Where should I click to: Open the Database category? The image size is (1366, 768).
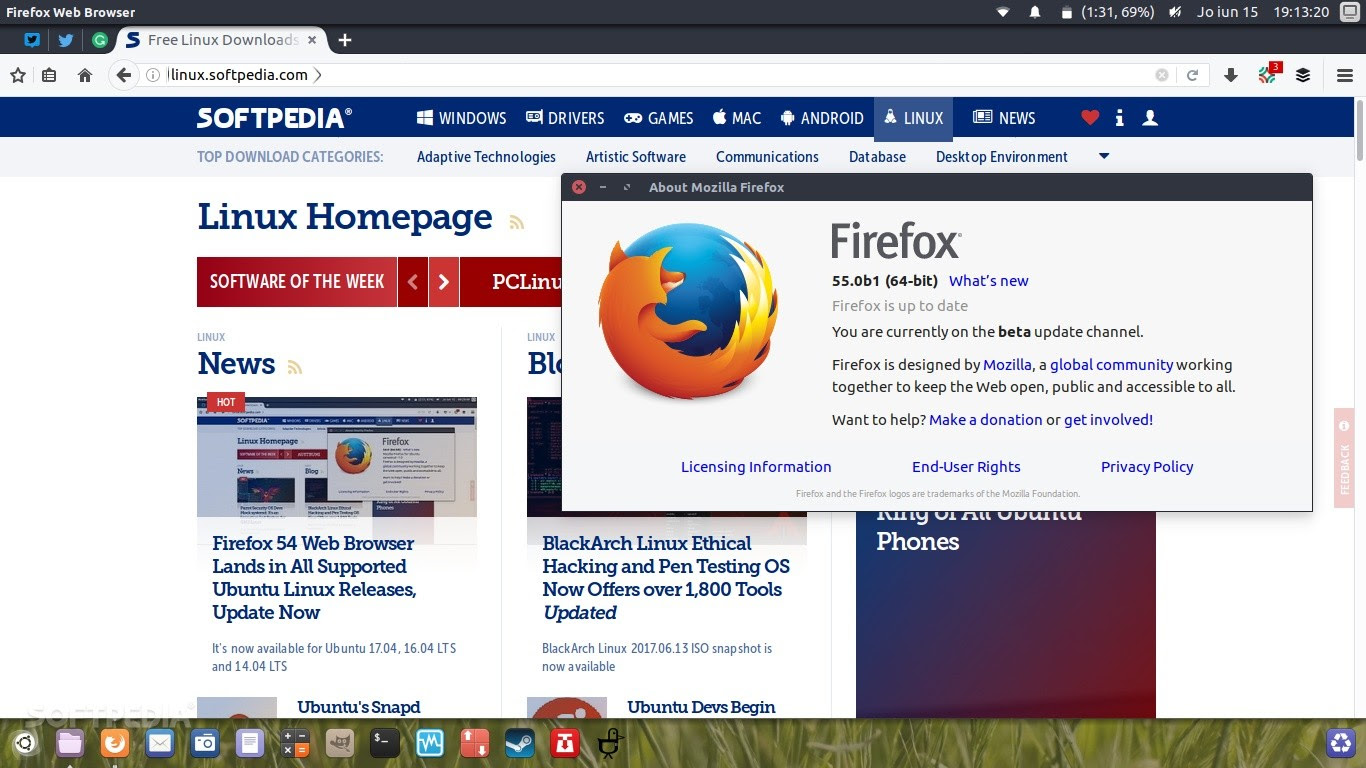tap(877, 157)
